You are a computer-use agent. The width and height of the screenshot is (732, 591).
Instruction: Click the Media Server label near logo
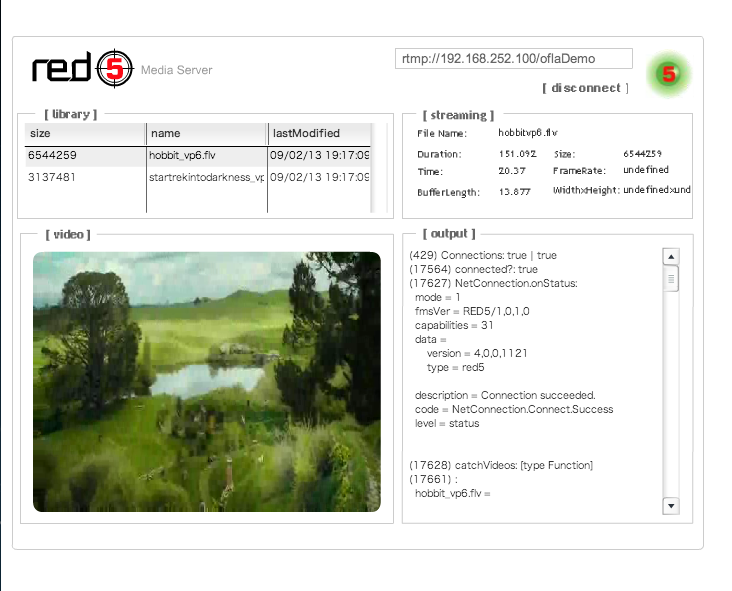coord(176,70)
